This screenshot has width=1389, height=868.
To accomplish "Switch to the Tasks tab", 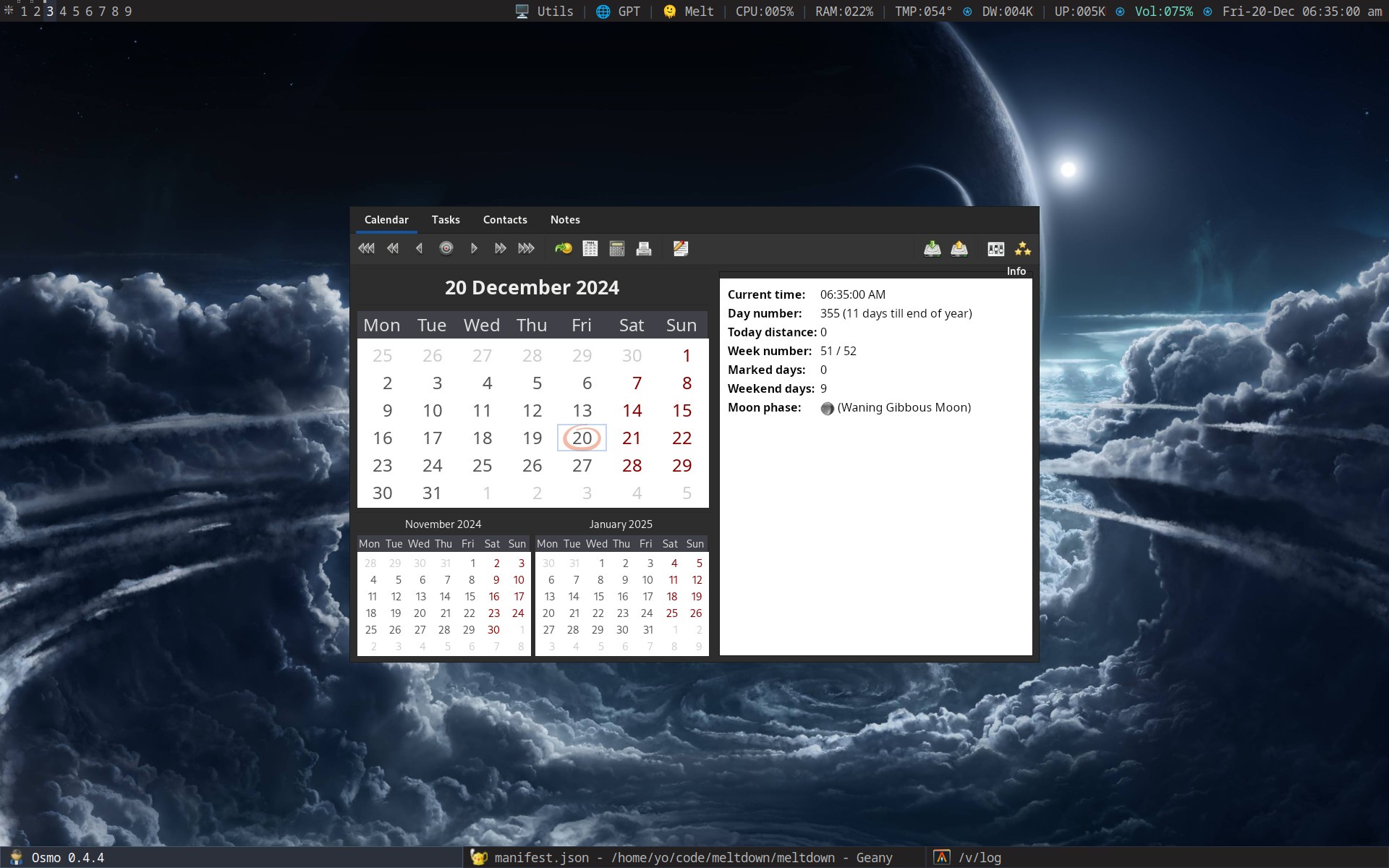I will point(446,220).
